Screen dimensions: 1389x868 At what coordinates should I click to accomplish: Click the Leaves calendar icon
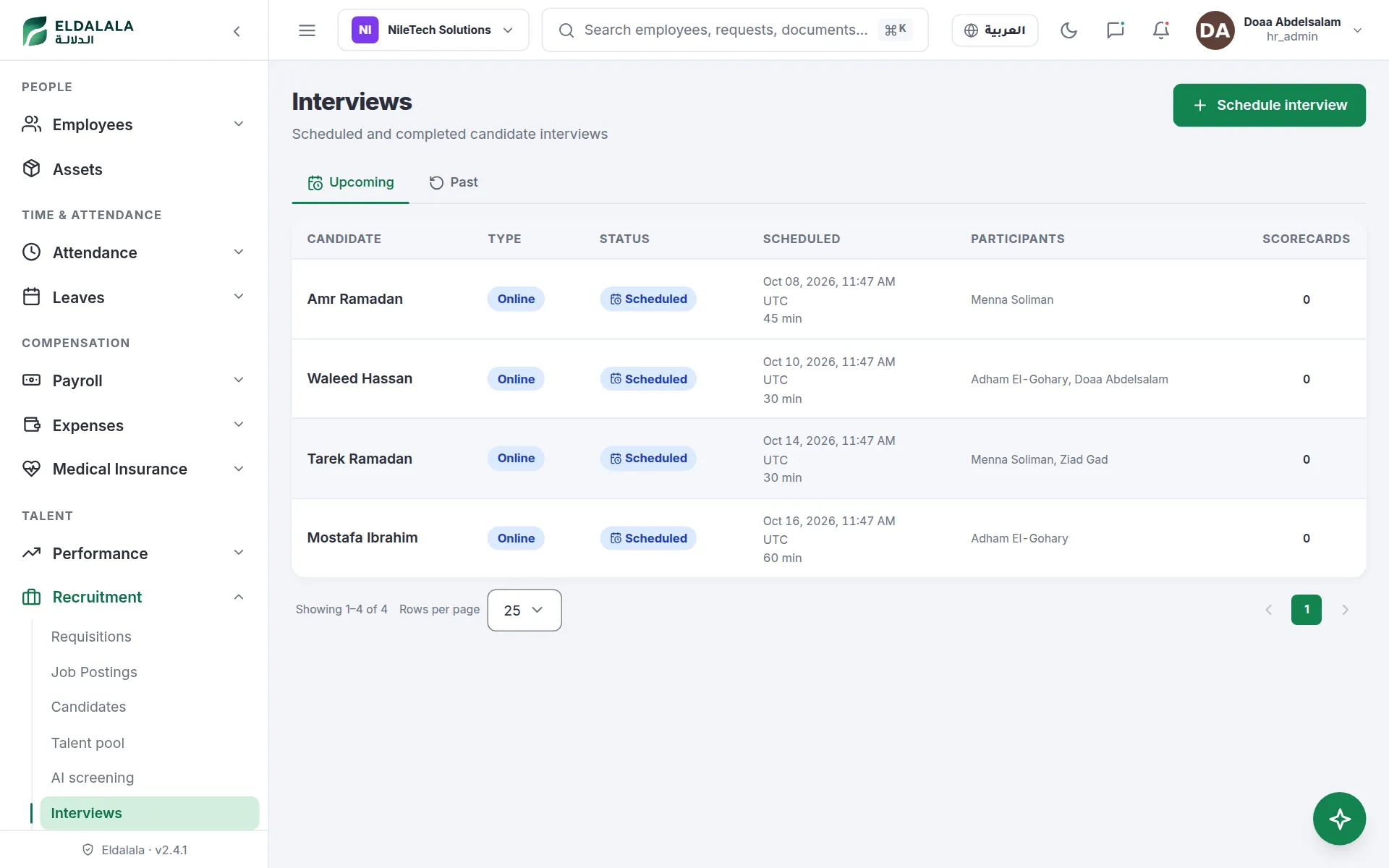click(x=31, y=297)
